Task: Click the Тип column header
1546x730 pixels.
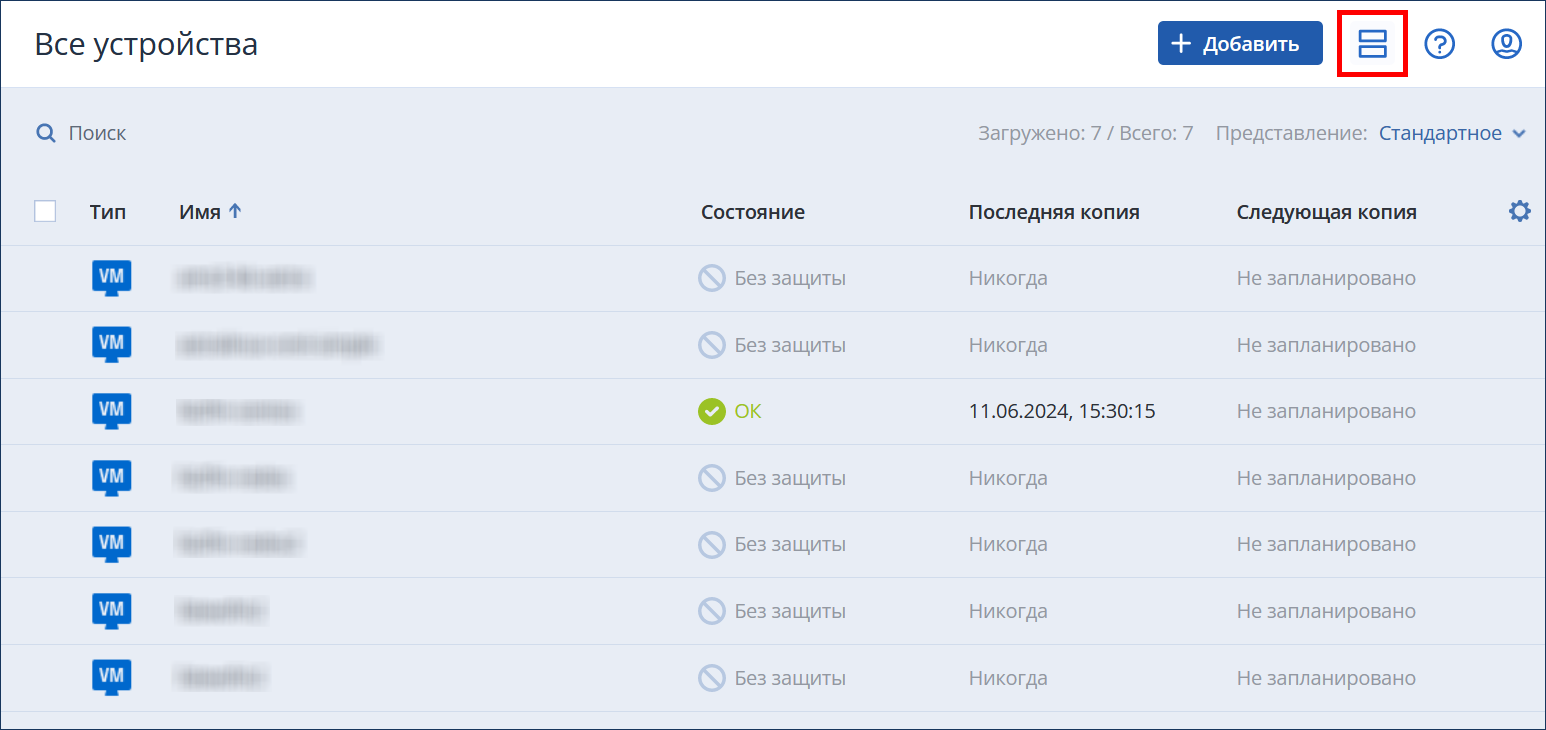Action: 108,212
